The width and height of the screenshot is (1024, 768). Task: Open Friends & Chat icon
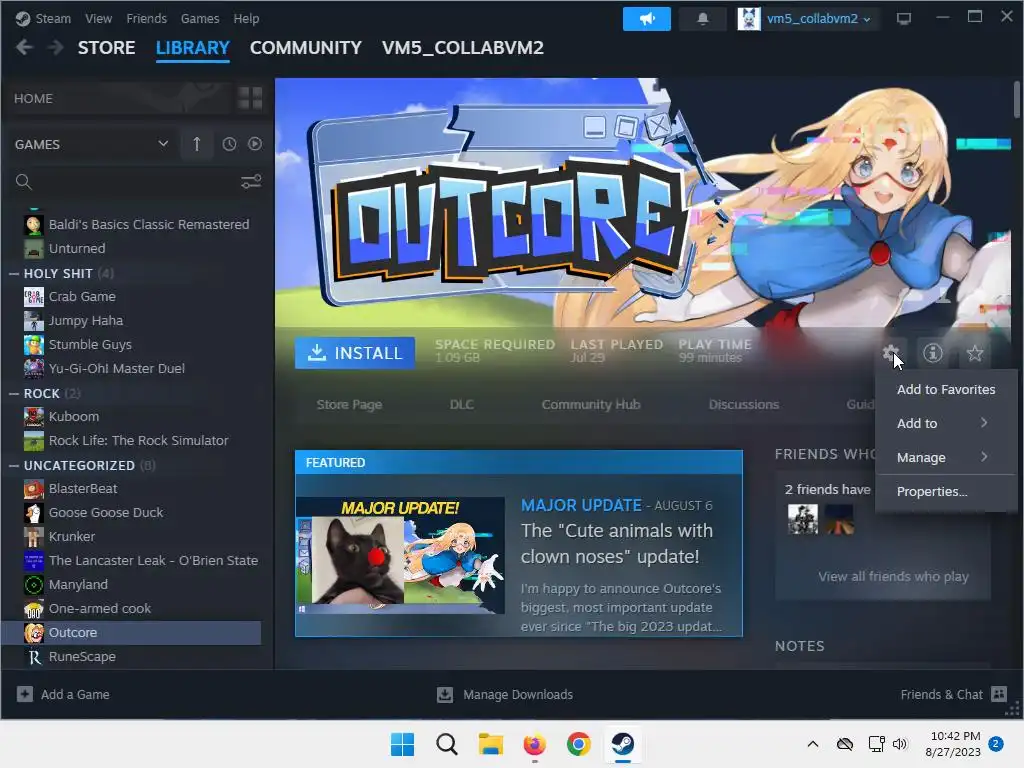(x=999, y=694)
